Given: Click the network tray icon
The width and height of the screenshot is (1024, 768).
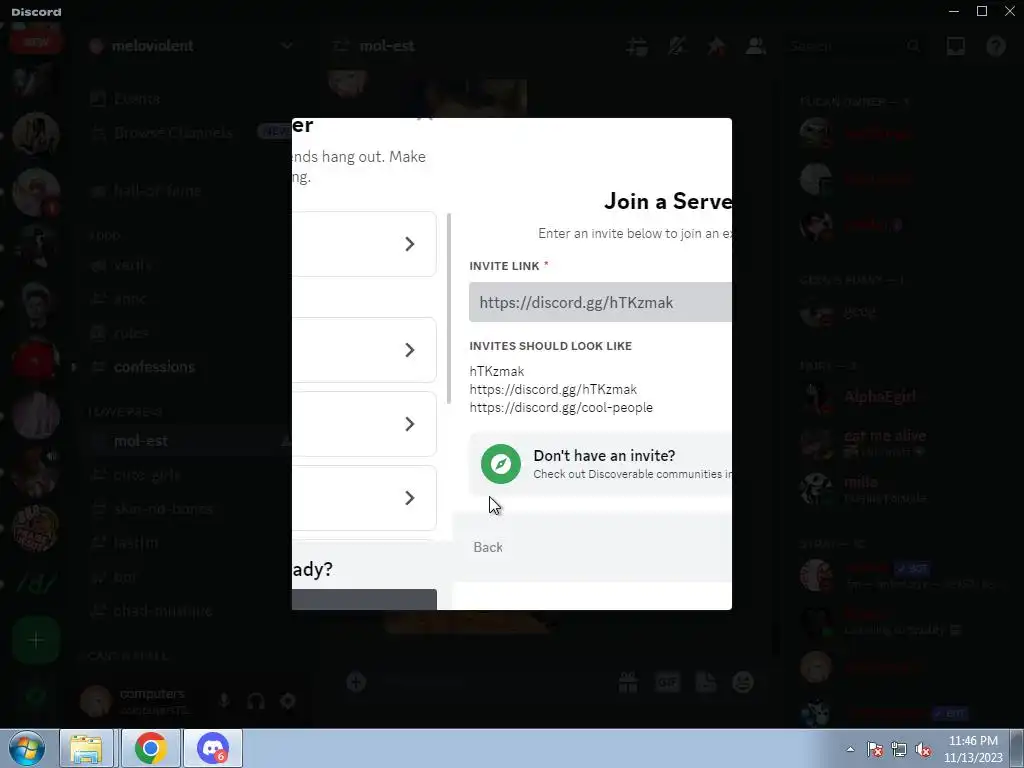Looking at the screenshot, I should (899, 749).
